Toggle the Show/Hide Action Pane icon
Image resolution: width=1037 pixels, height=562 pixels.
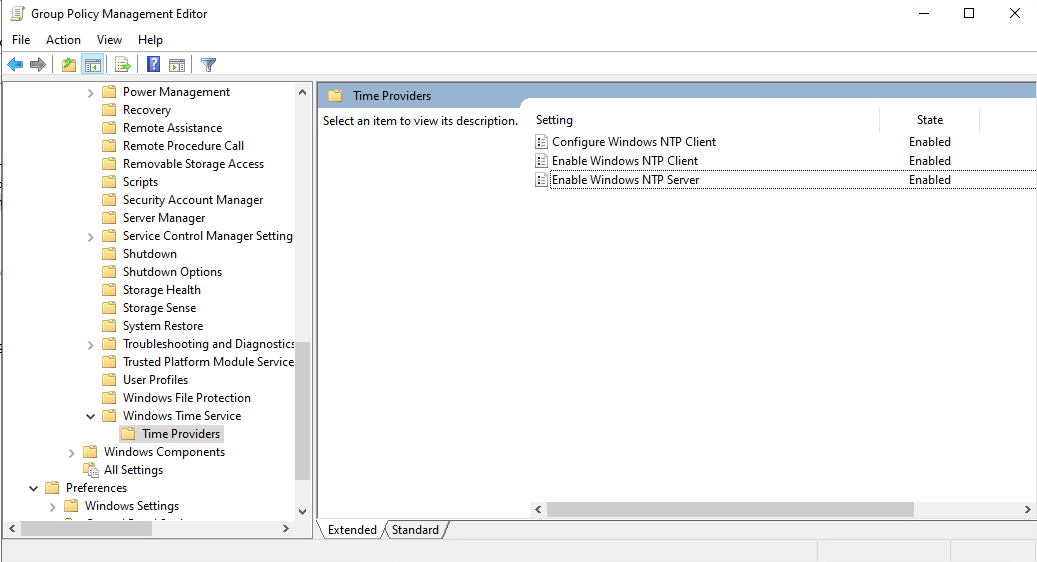coord(177,65)
